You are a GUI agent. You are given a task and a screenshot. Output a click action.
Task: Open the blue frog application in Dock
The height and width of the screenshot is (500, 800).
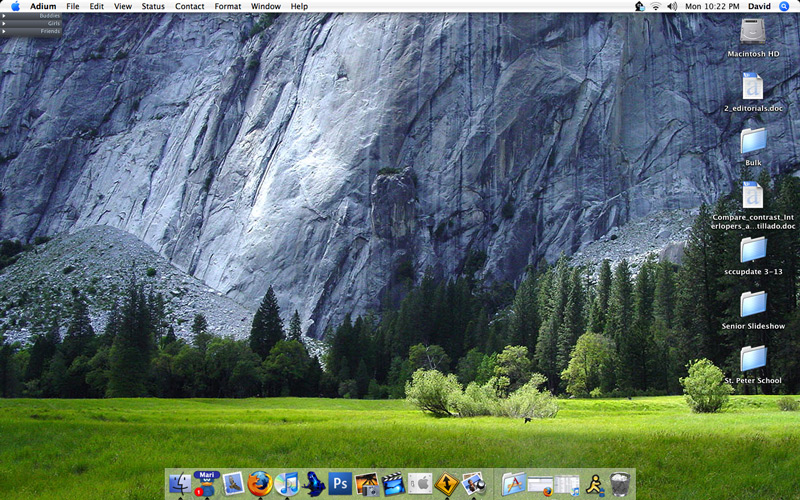(x=313, y=483)
